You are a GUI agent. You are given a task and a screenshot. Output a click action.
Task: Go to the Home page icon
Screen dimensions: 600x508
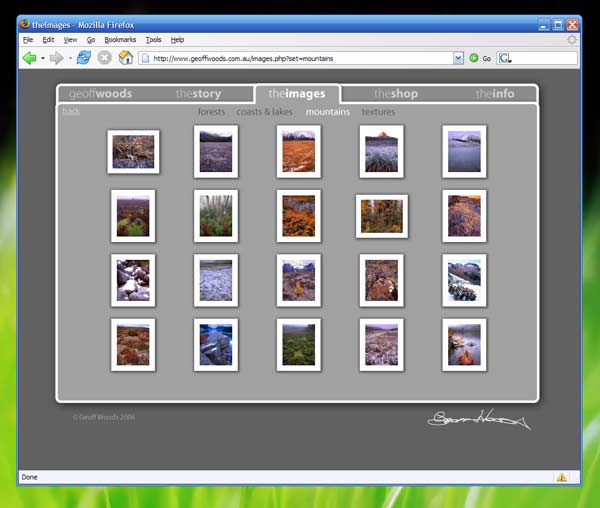(126, 58)
